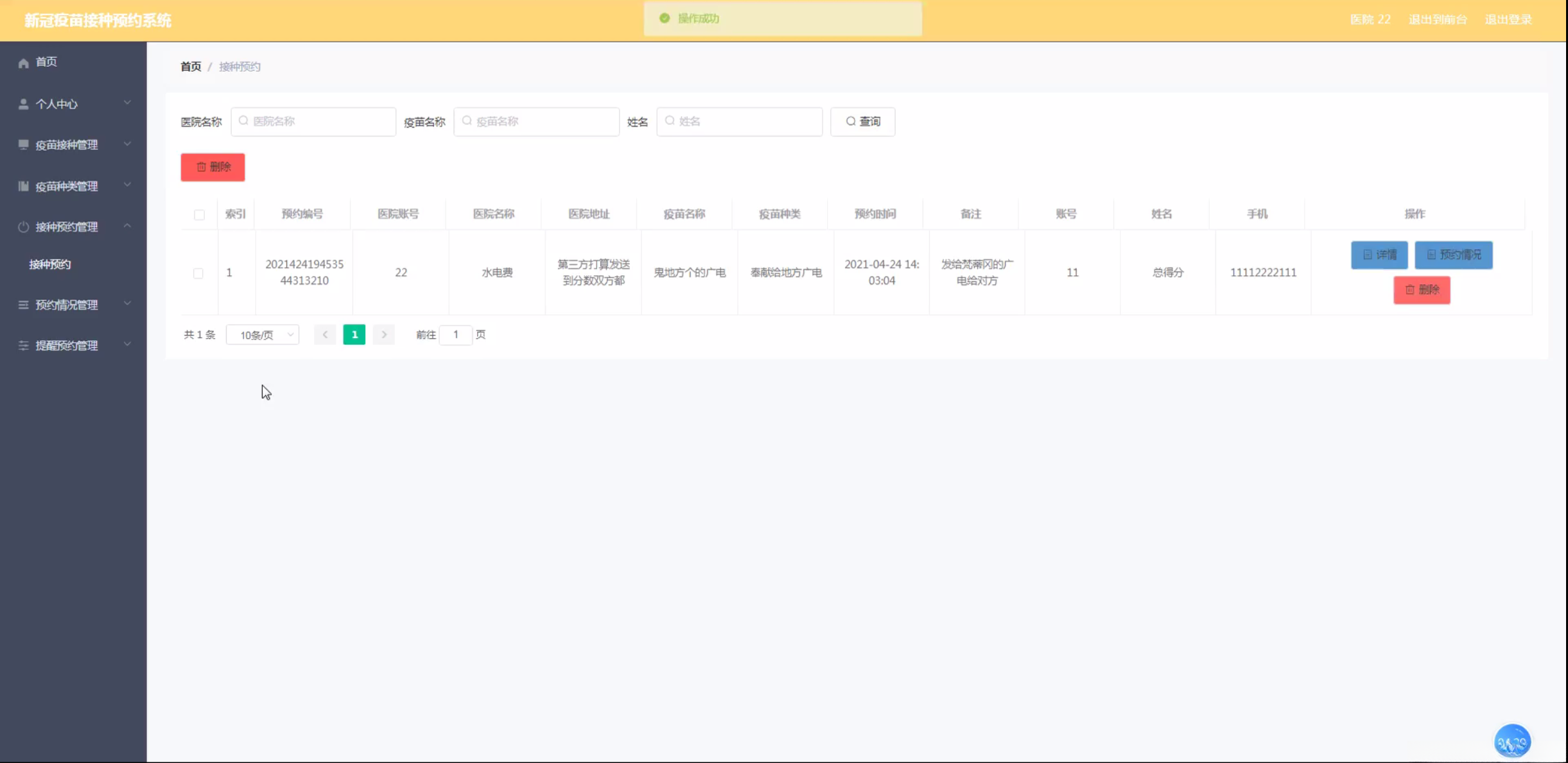
Task: Click the 预约情况 button in row
Action: [x=1453, y=255]
